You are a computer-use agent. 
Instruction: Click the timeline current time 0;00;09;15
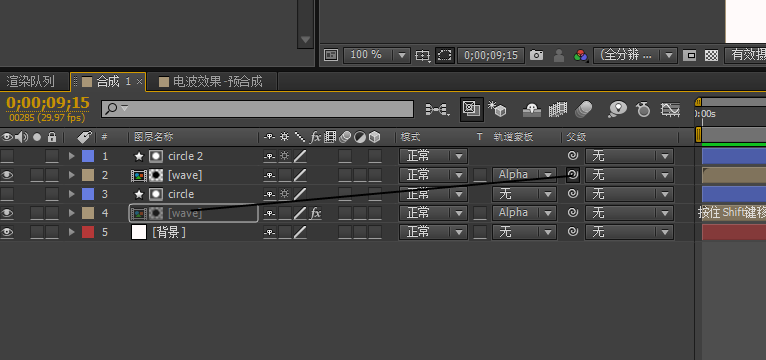[x=48, y=103]
